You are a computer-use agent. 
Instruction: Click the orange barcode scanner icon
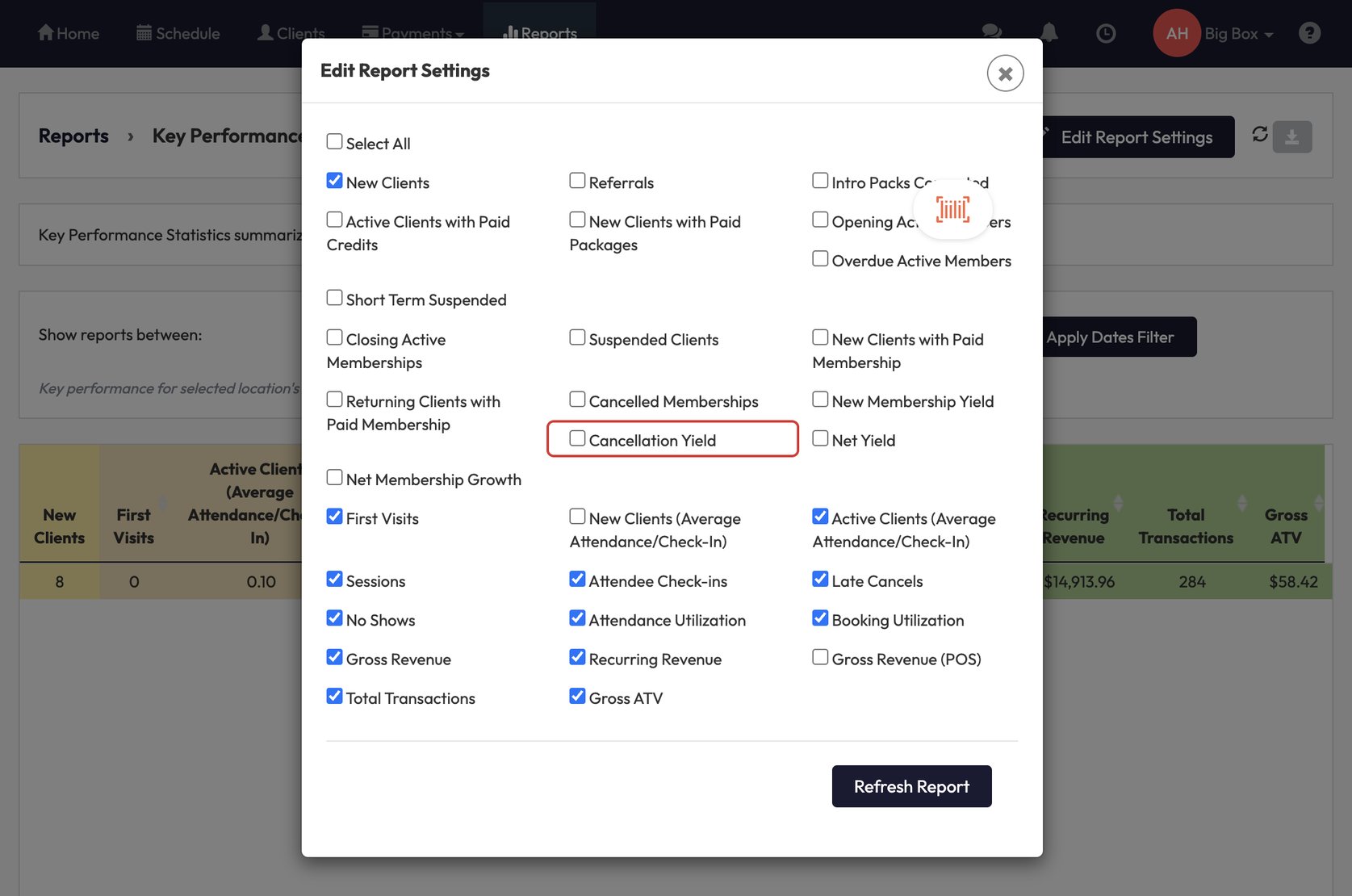click(x=952, y=210)
